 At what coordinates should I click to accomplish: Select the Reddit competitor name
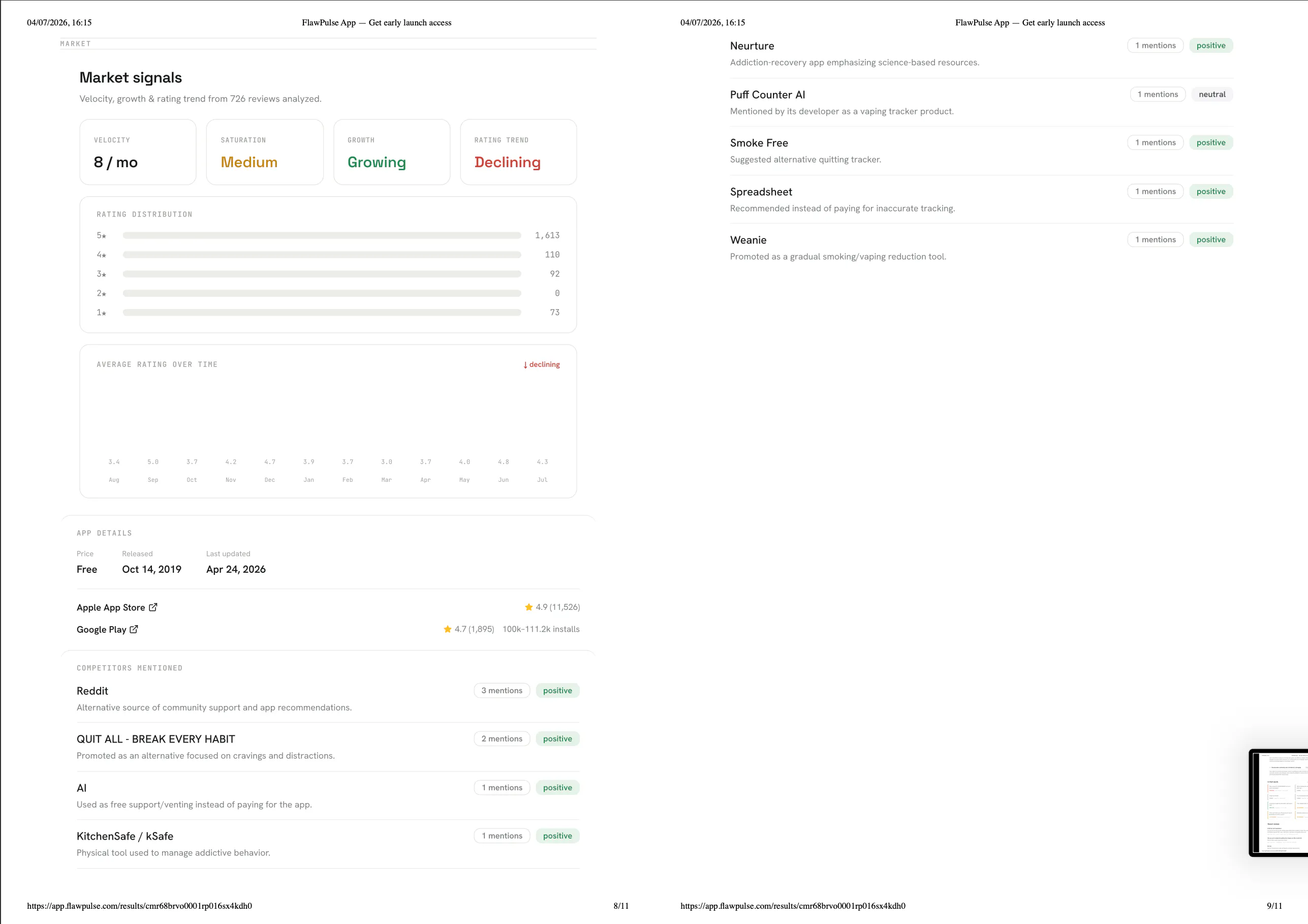click(92, 691)
